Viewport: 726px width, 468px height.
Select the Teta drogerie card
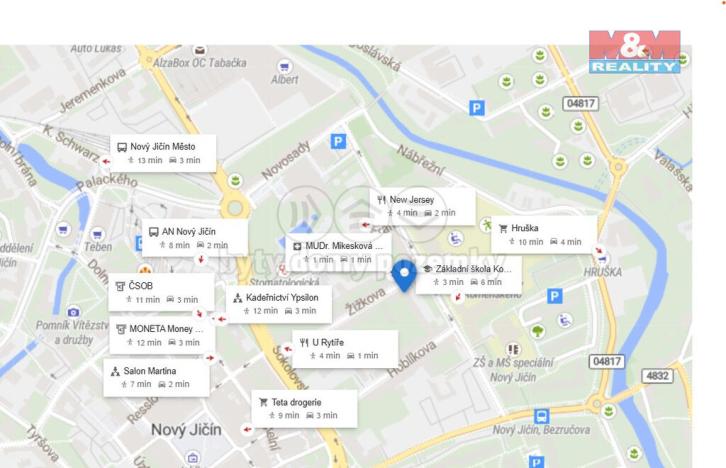coord(304,409)
